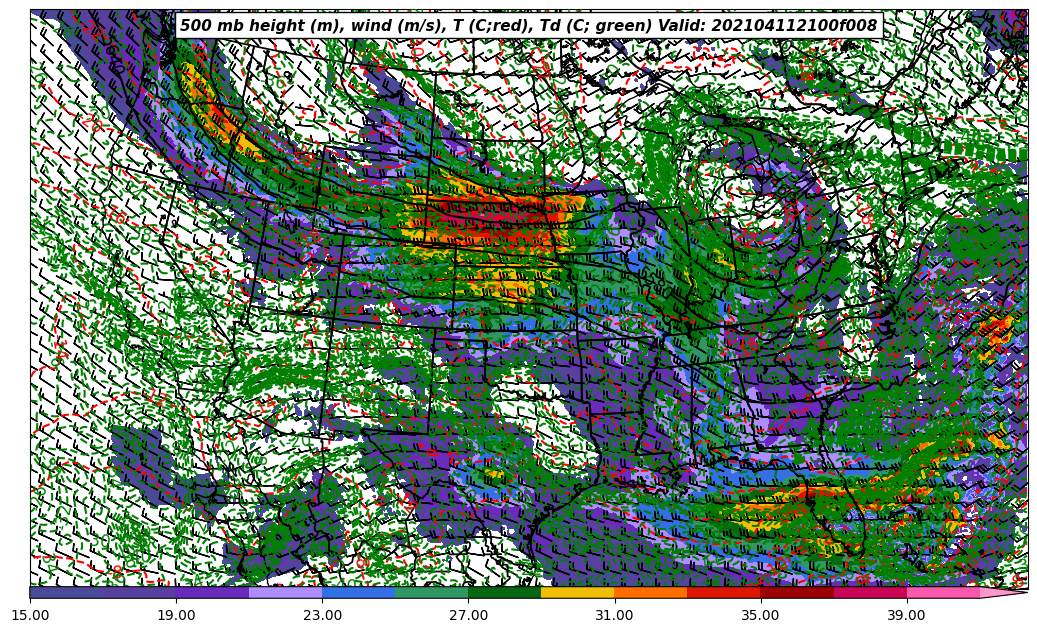Click the 23.00 colorbar tick label

tap(322, 616)
